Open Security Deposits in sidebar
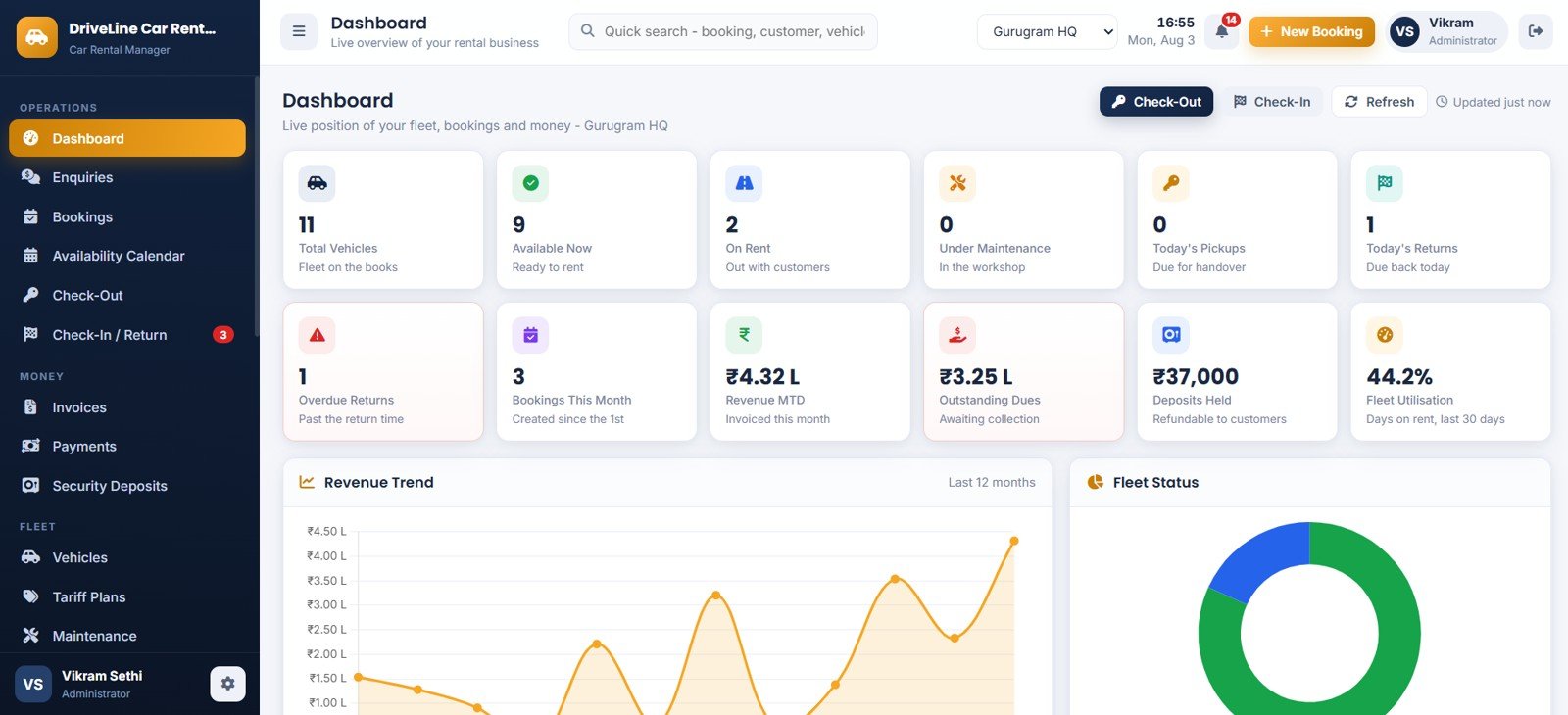The image size is (1568, 715). click(127, 486)
